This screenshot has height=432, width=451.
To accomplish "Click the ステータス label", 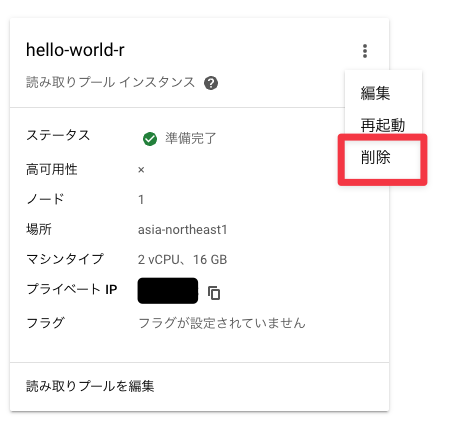I will pyautogui.click(x=58, y=135).
